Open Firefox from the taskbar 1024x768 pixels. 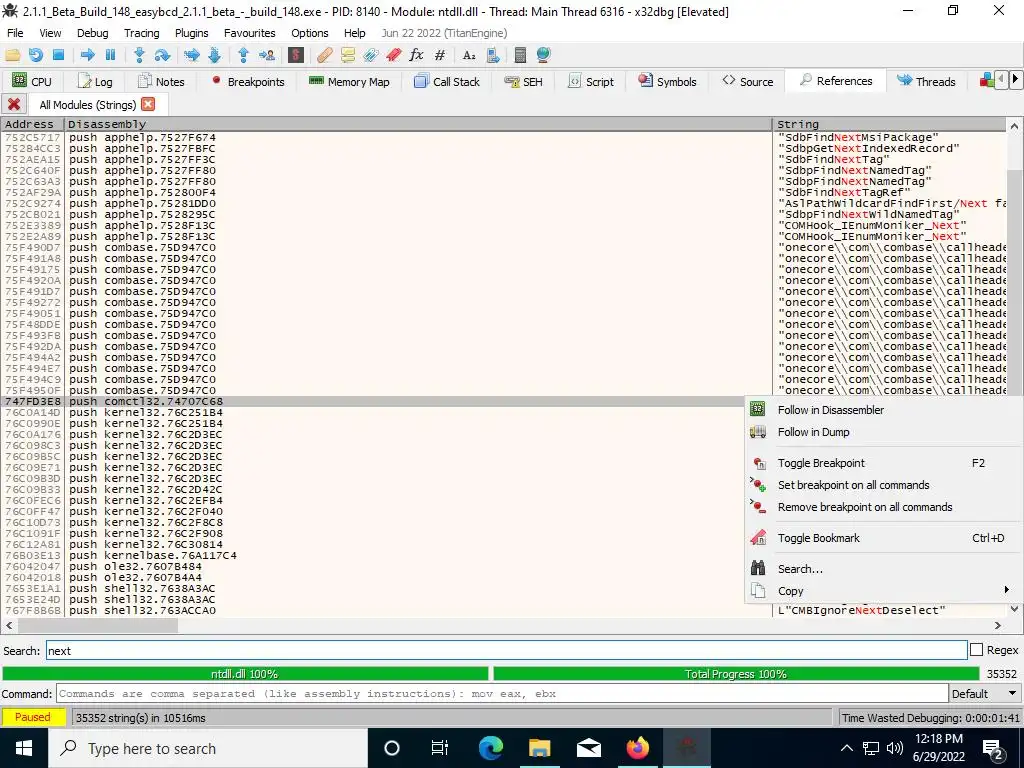(x=637, y=748)
